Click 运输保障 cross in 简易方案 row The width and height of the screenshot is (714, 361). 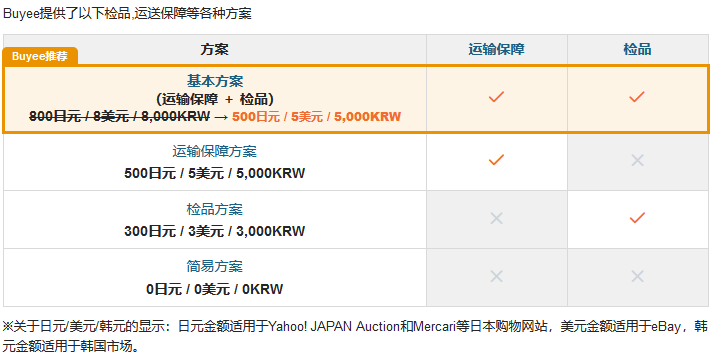pyautogui.click(x=496, y=276)
